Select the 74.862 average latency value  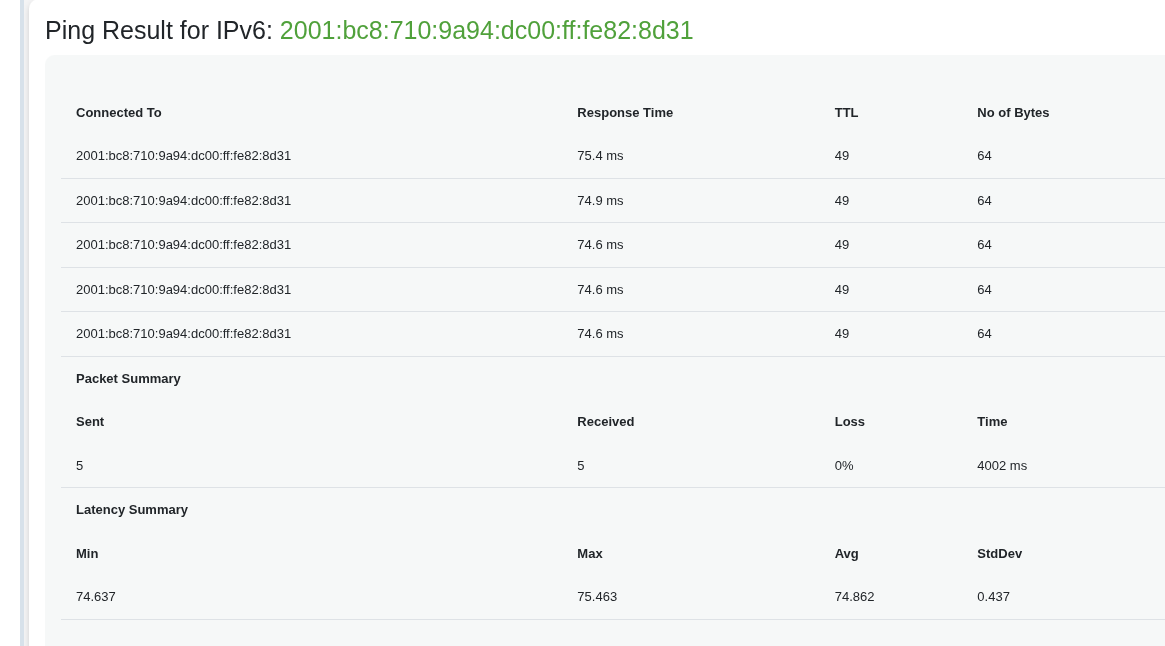pyautogui.click(x=854, y=597)
